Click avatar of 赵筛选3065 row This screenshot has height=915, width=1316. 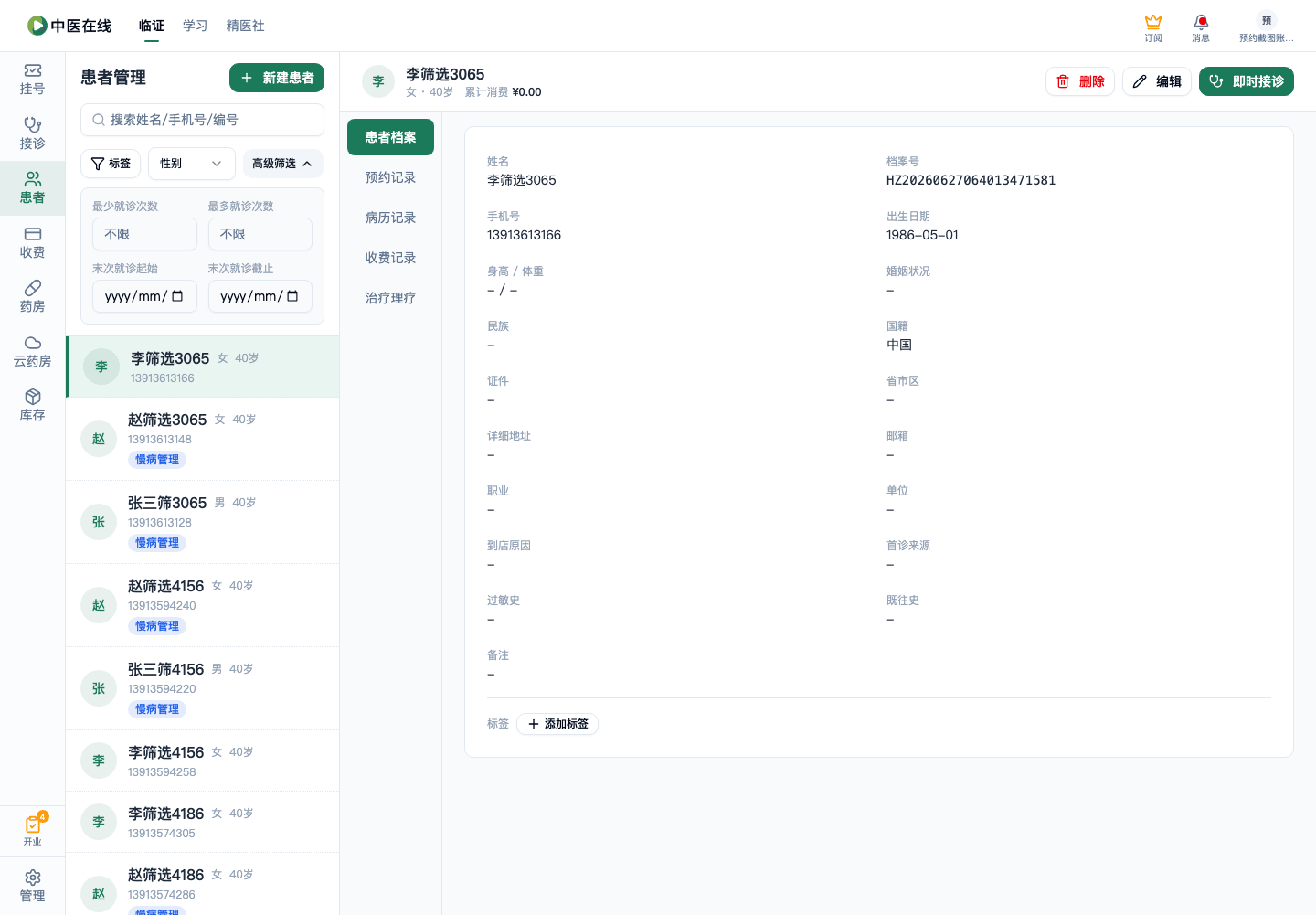(x=99, y=439)
